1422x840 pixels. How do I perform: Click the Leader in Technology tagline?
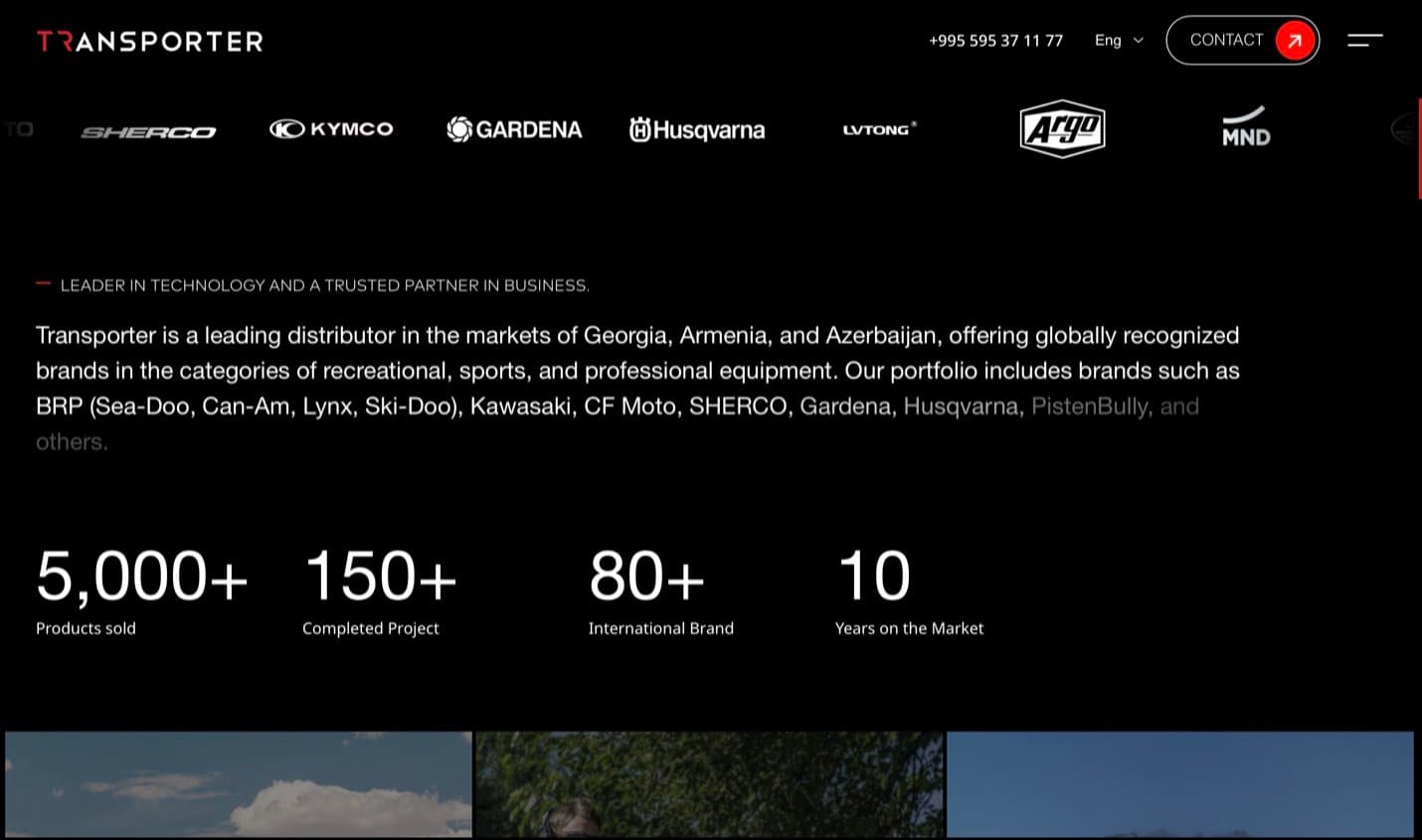click(x=324, y=286)
